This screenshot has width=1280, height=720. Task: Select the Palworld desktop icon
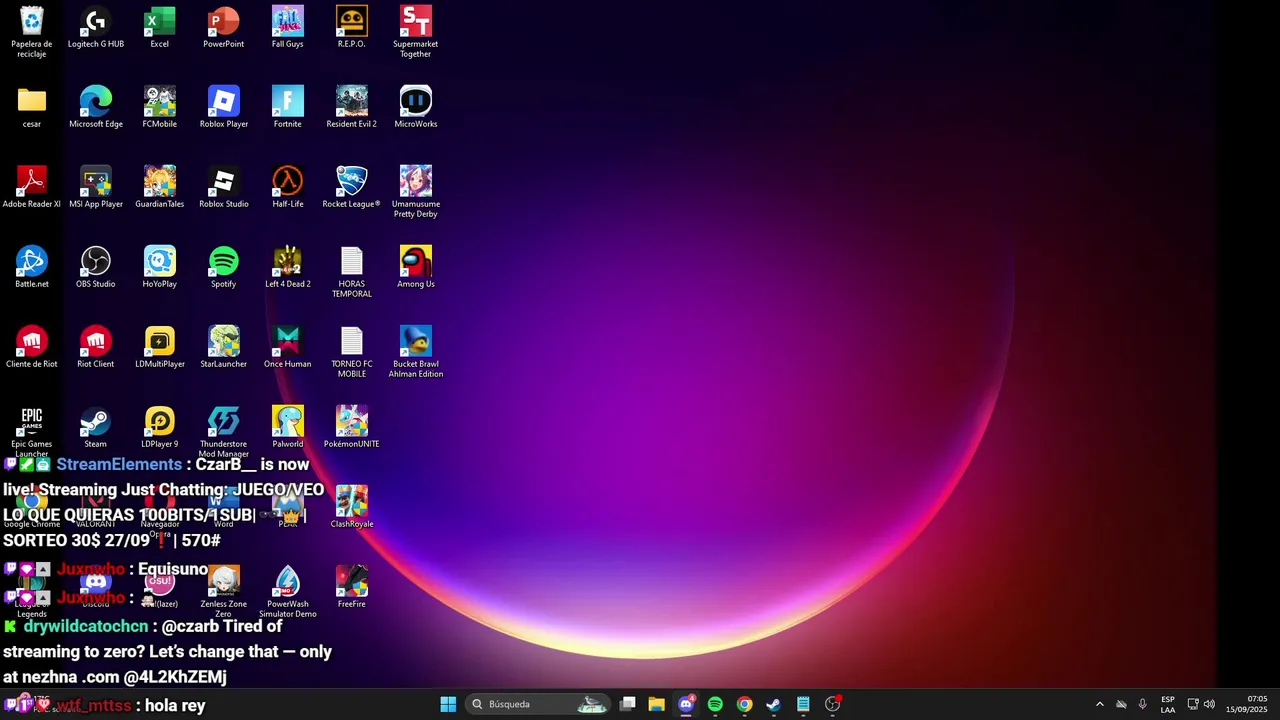(x=288, y=428)
